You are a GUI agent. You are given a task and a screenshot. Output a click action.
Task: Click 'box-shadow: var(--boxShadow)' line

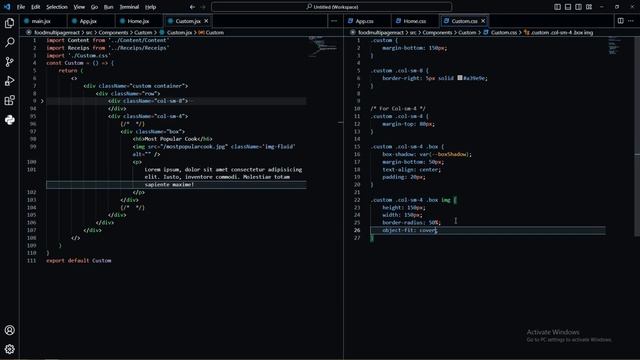(x=427, y=154)
